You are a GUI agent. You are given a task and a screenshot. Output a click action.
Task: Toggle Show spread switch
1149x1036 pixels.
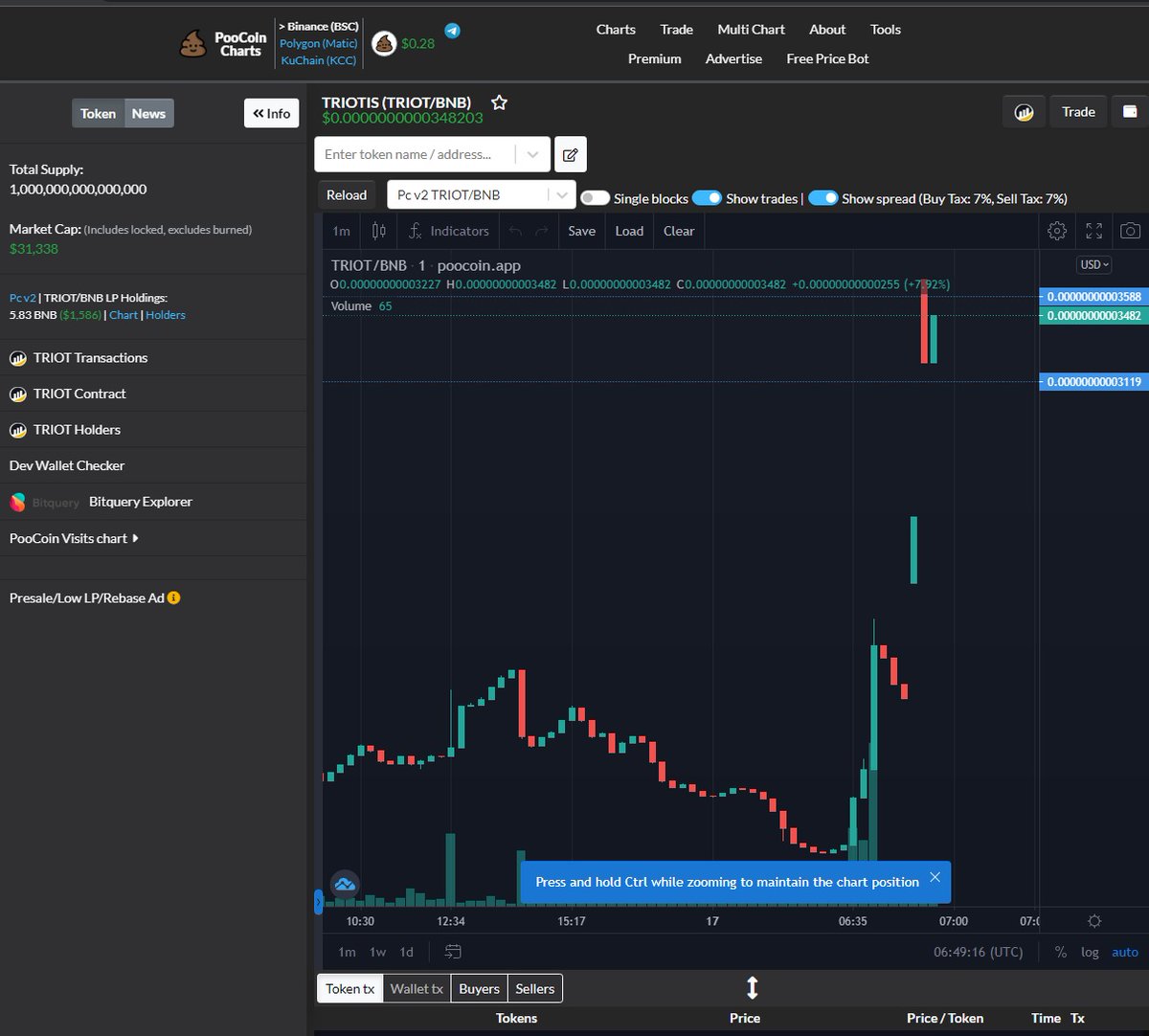(823, 198)
